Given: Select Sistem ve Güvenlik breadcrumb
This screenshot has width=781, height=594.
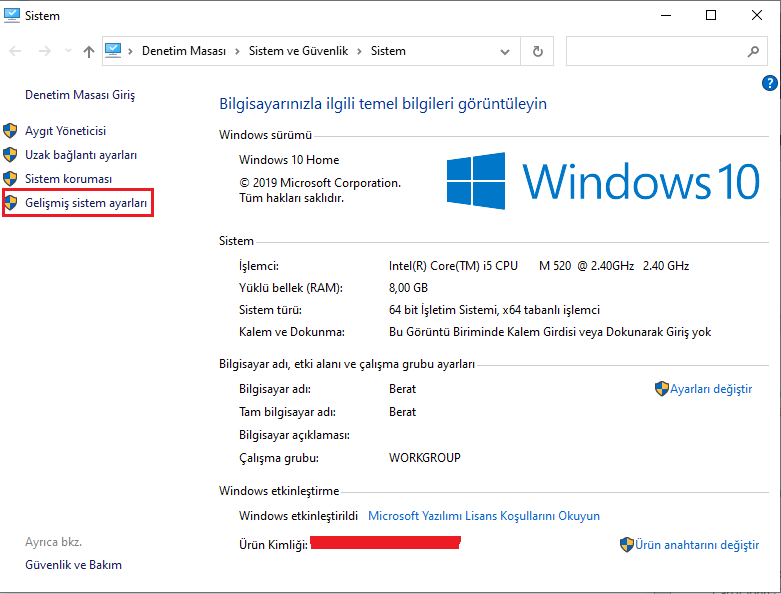Looking at the screenshot, I should point(298,51).
